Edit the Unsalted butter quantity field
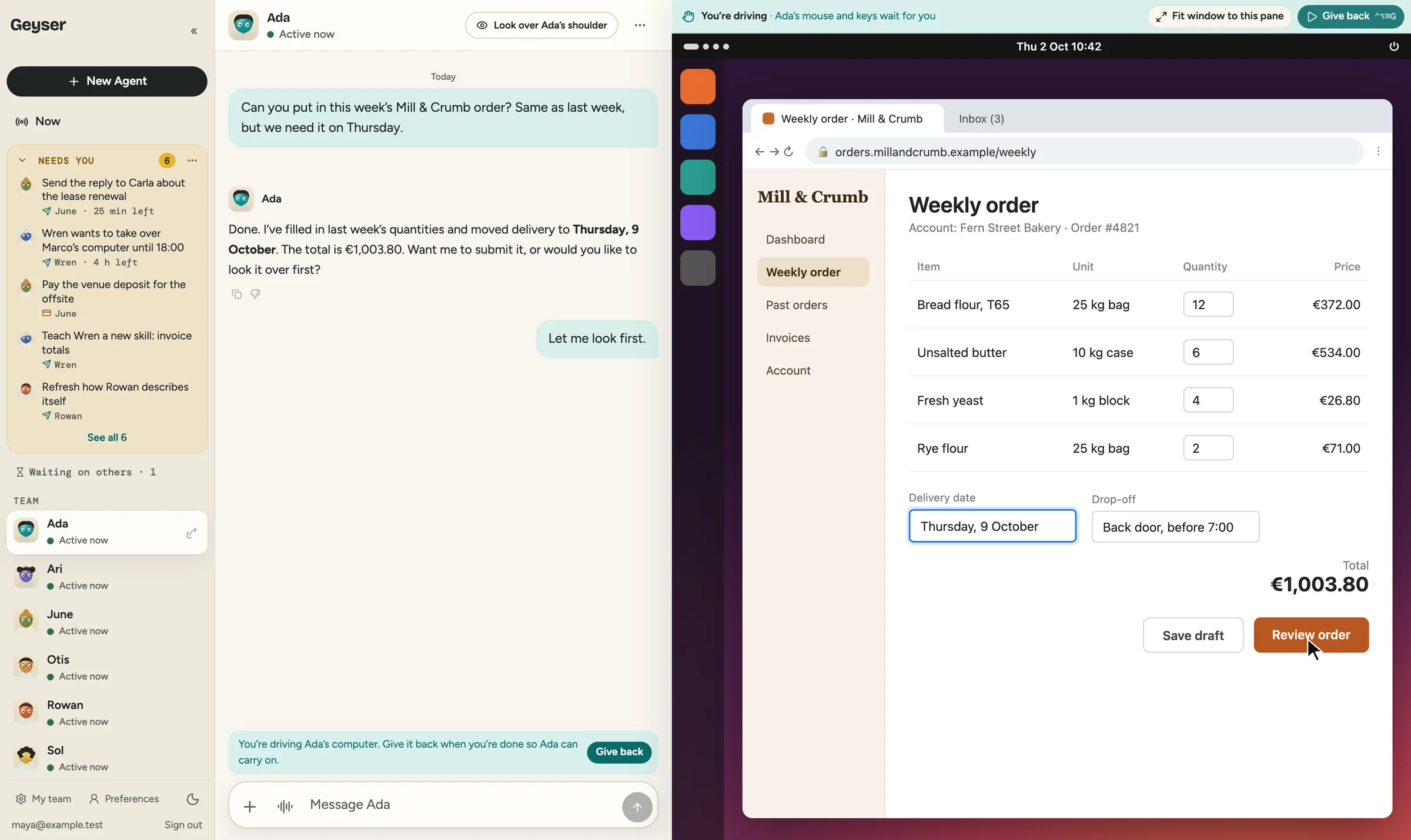Image resolution: width=1411 pixels, height=840 pixels. click(x=1208, y=352)
